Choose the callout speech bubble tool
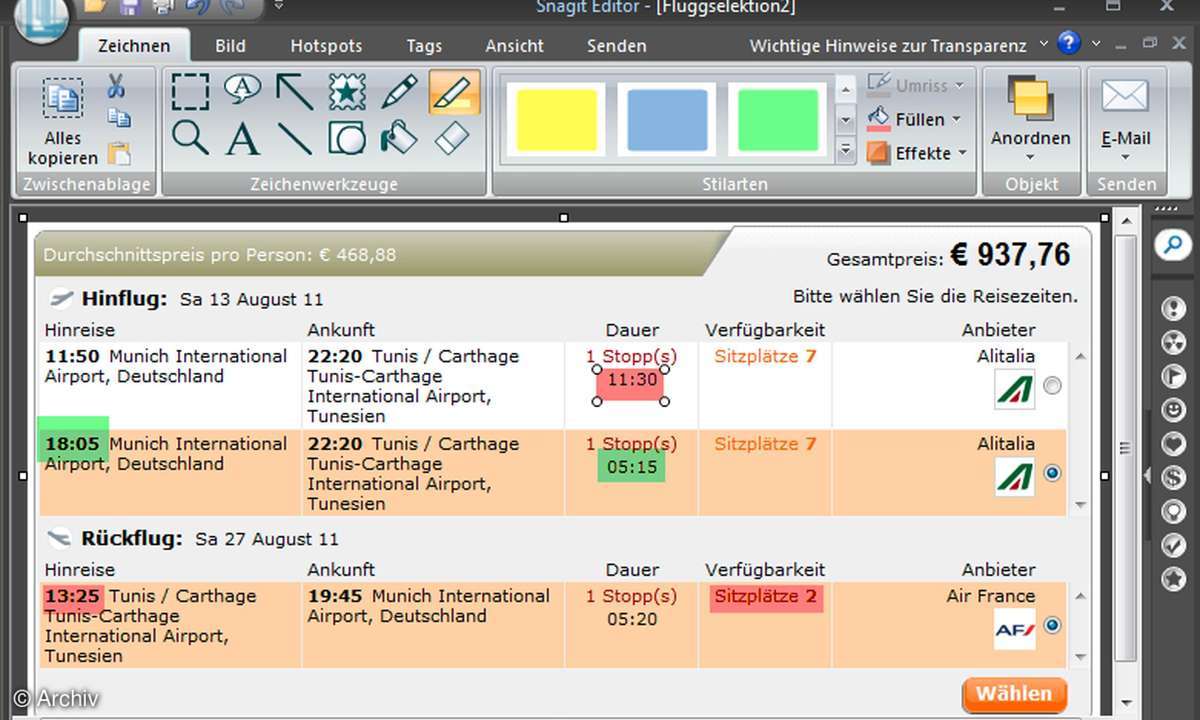Viewport: 1200px width, 720px height. [243, 90]
